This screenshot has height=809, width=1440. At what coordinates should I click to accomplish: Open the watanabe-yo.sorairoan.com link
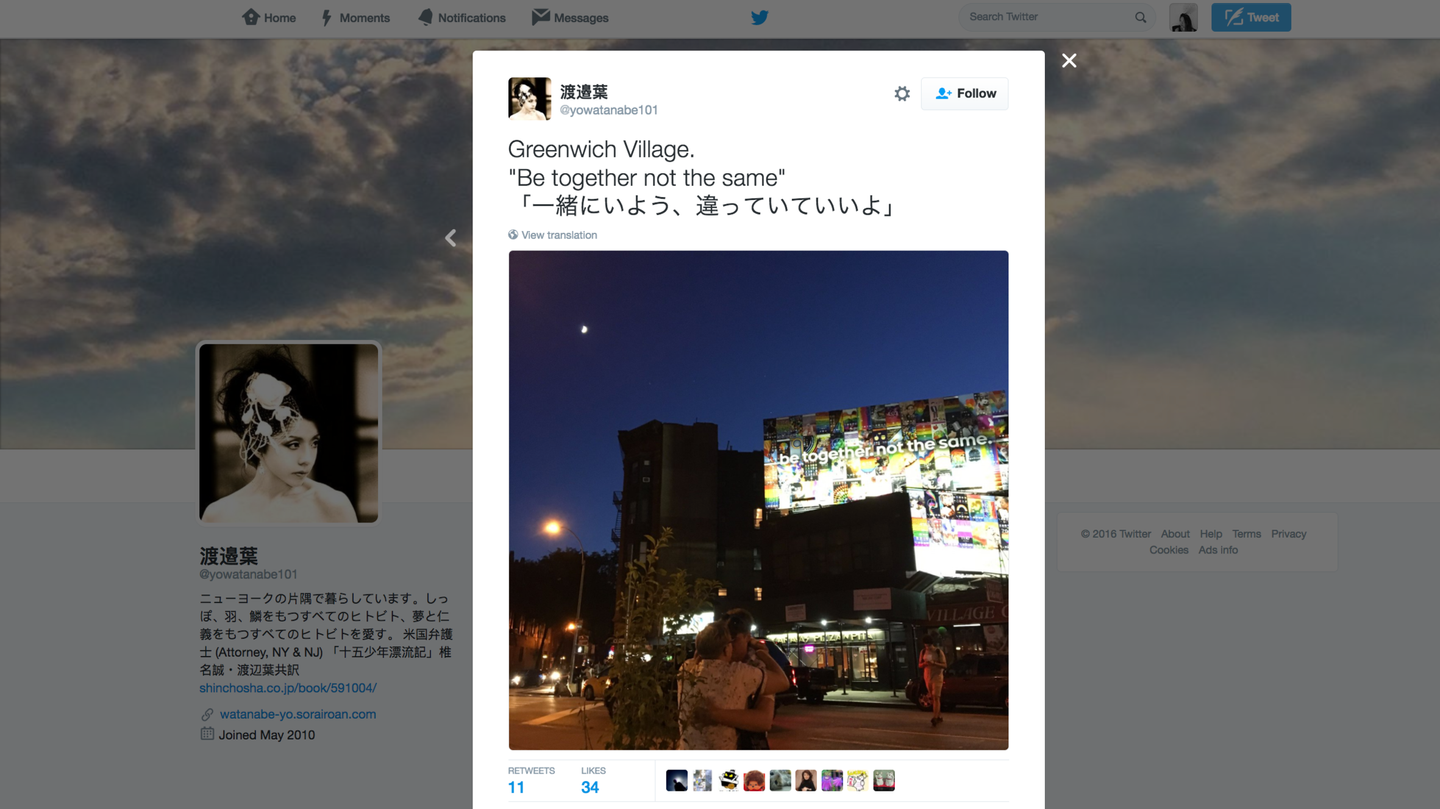coord(298,714)
